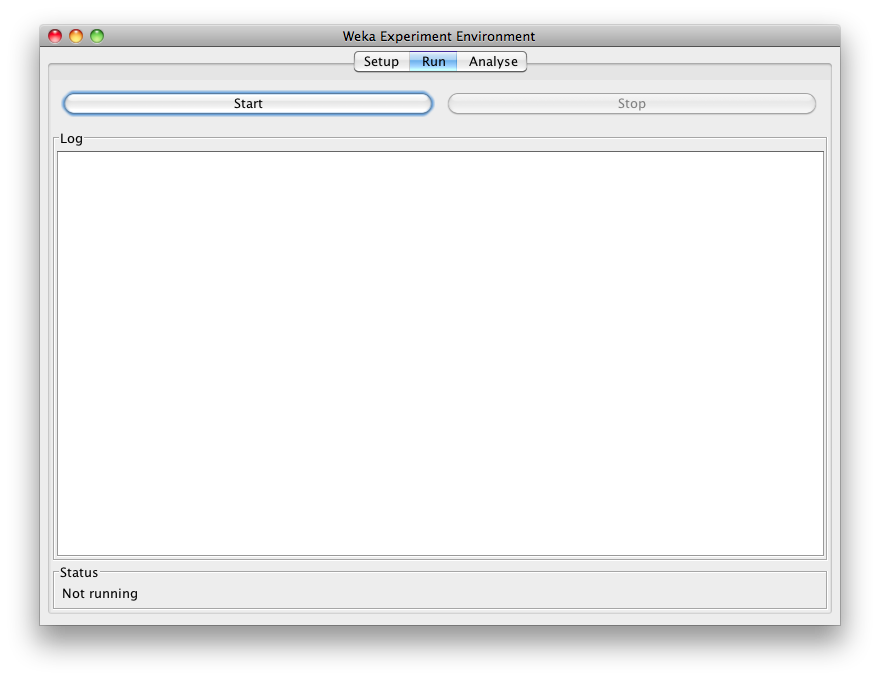Click the Log panel label
The height and width of the screenshot is (680, 880).
tap(71, 139)
